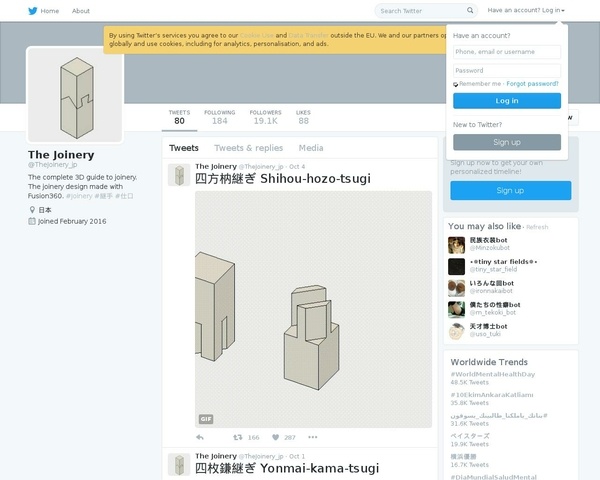
Task: Click The Joinery profile name heading
Action: (61, 155)
